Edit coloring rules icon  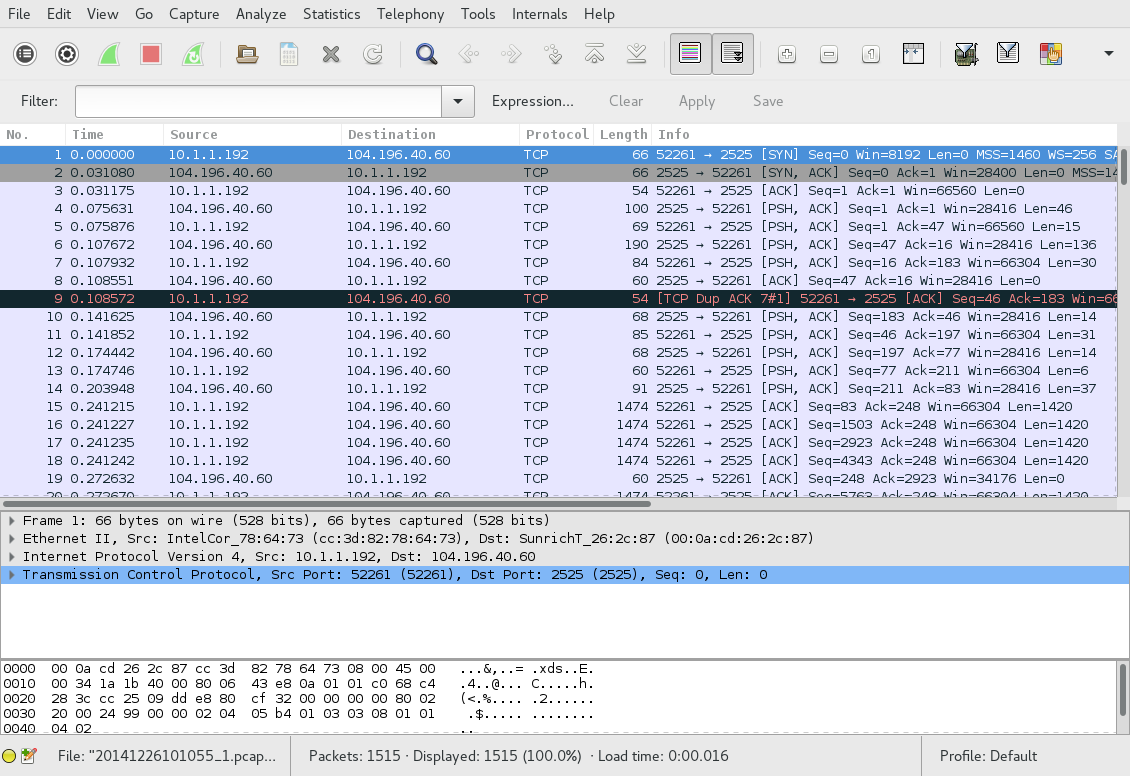coord(1051,54)
